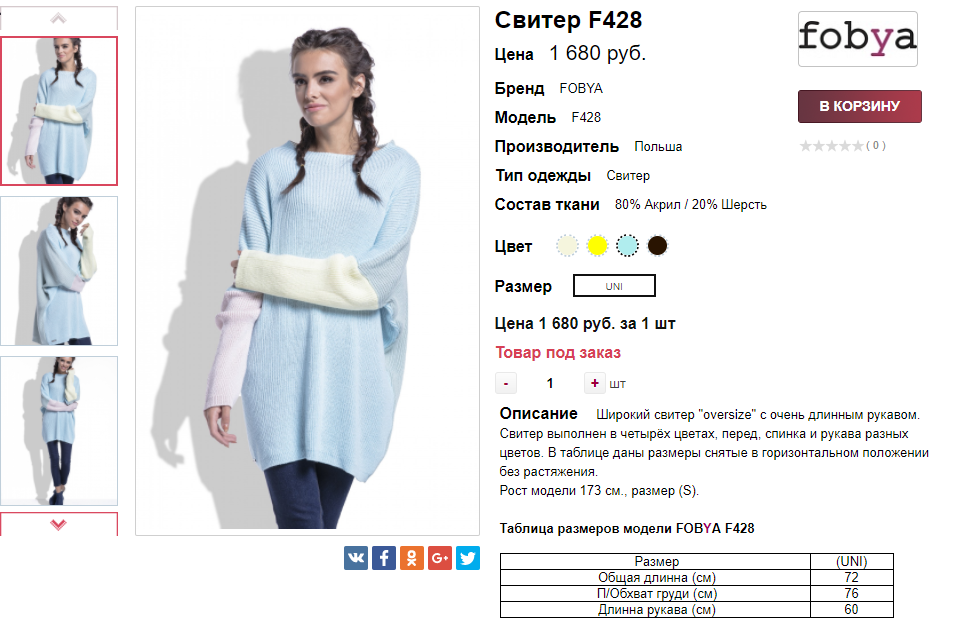Image resolution: width=958 pixels, height=619 pixels.
Task: View the second thumbnail with the raised sleeve
Action: click(x=59, y=271)
